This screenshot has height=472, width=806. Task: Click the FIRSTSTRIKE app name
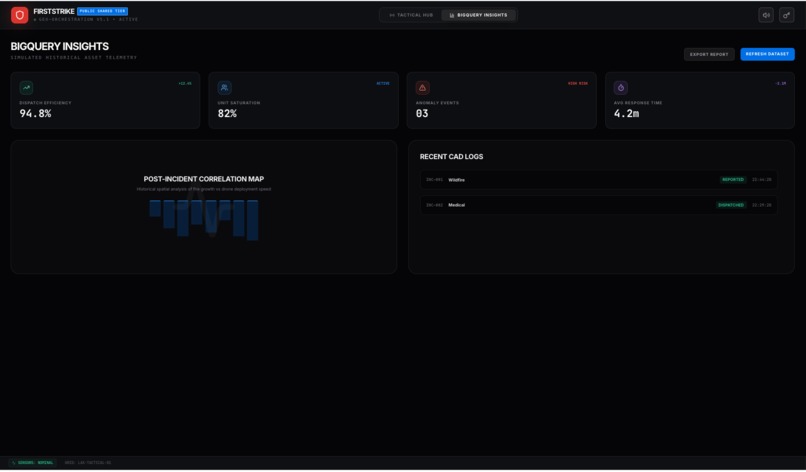pos(54,11)
